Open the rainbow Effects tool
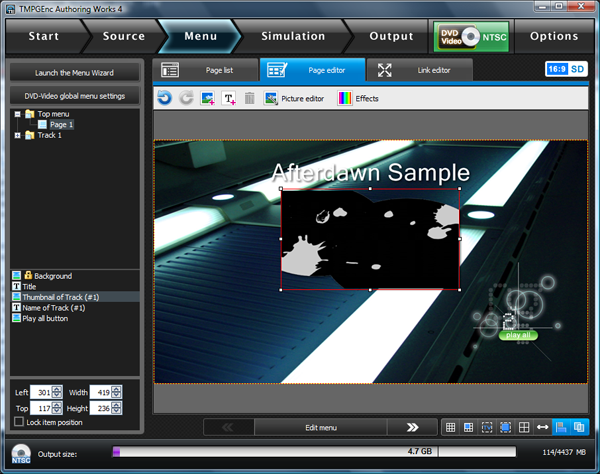 (x=358, y=98)
